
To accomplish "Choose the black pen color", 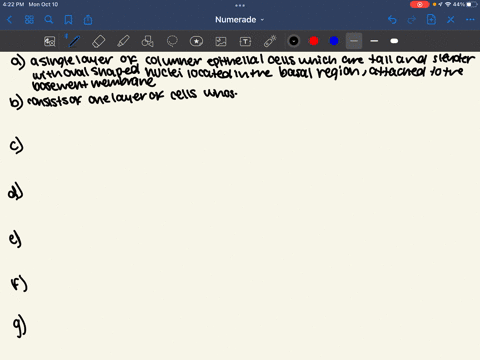I will tap(294, 41).
